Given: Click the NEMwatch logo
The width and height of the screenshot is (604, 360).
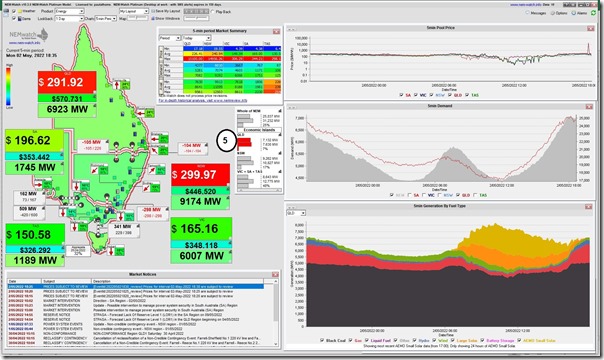Looking at the screenshot, I should pos(29,34).
